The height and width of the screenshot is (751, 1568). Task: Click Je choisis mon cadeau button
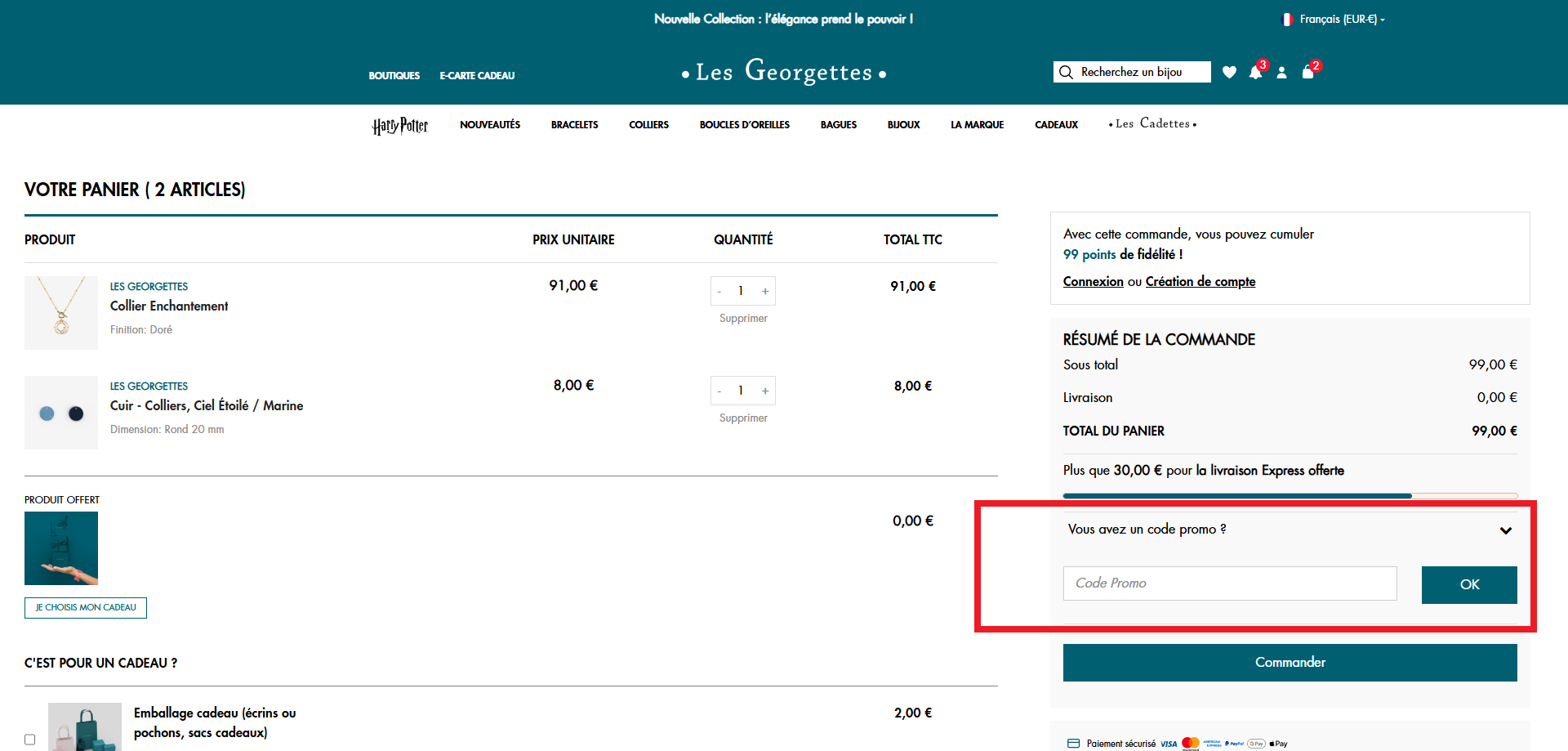click(86, 608)
